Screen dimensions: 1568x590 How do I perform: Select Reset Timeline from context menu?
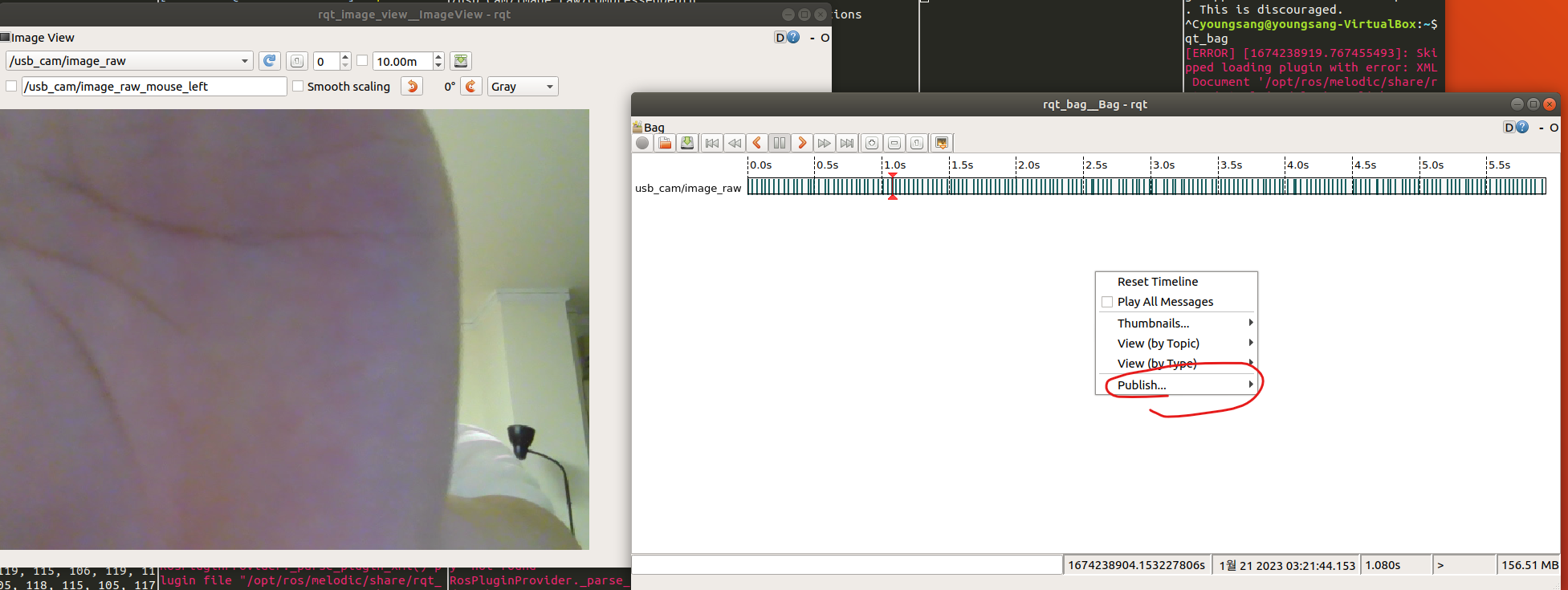pyautogui.click(x=1176, y=282)
